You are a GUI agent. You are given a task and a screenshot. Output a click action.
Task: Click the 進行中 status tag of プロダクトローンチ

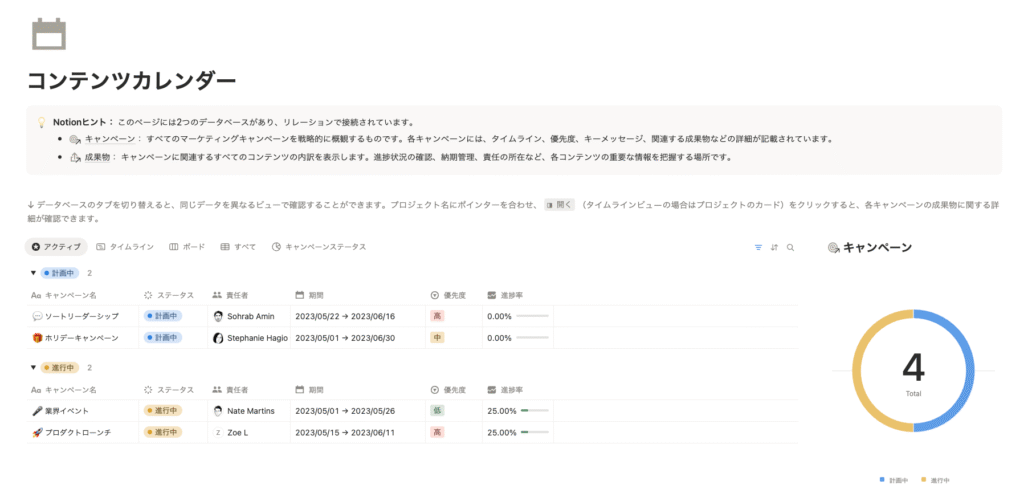click(163, 432)
